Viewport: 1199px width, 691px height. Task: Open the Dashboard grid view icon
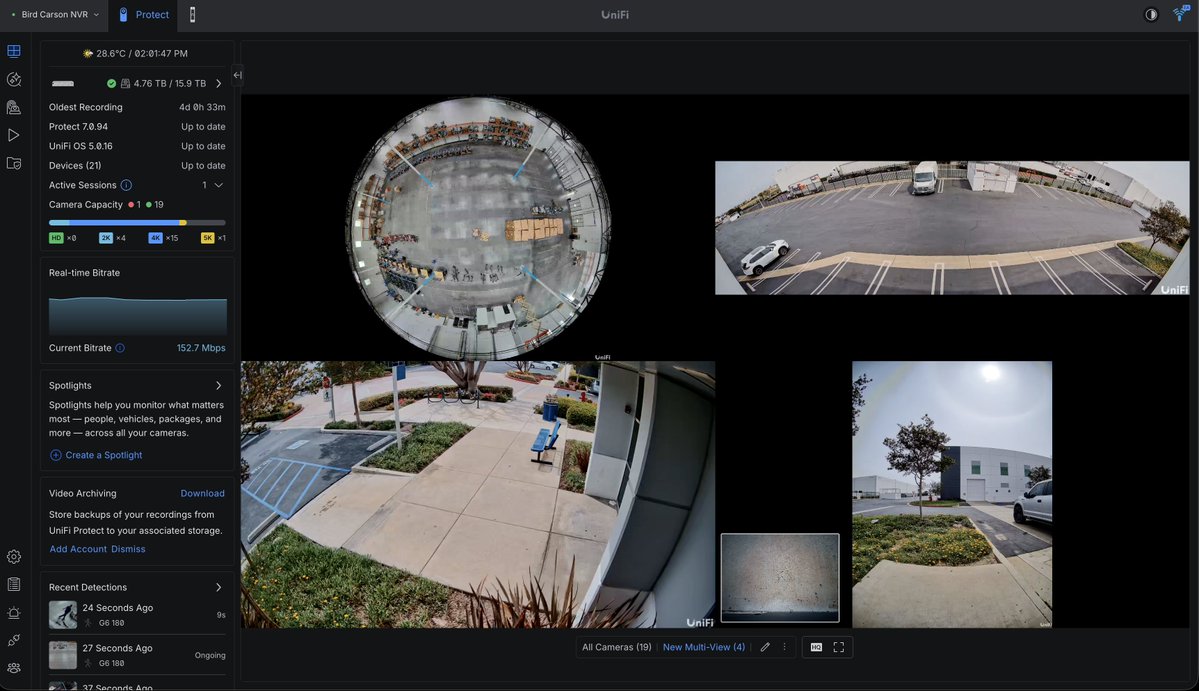click(x=14, y=51)
